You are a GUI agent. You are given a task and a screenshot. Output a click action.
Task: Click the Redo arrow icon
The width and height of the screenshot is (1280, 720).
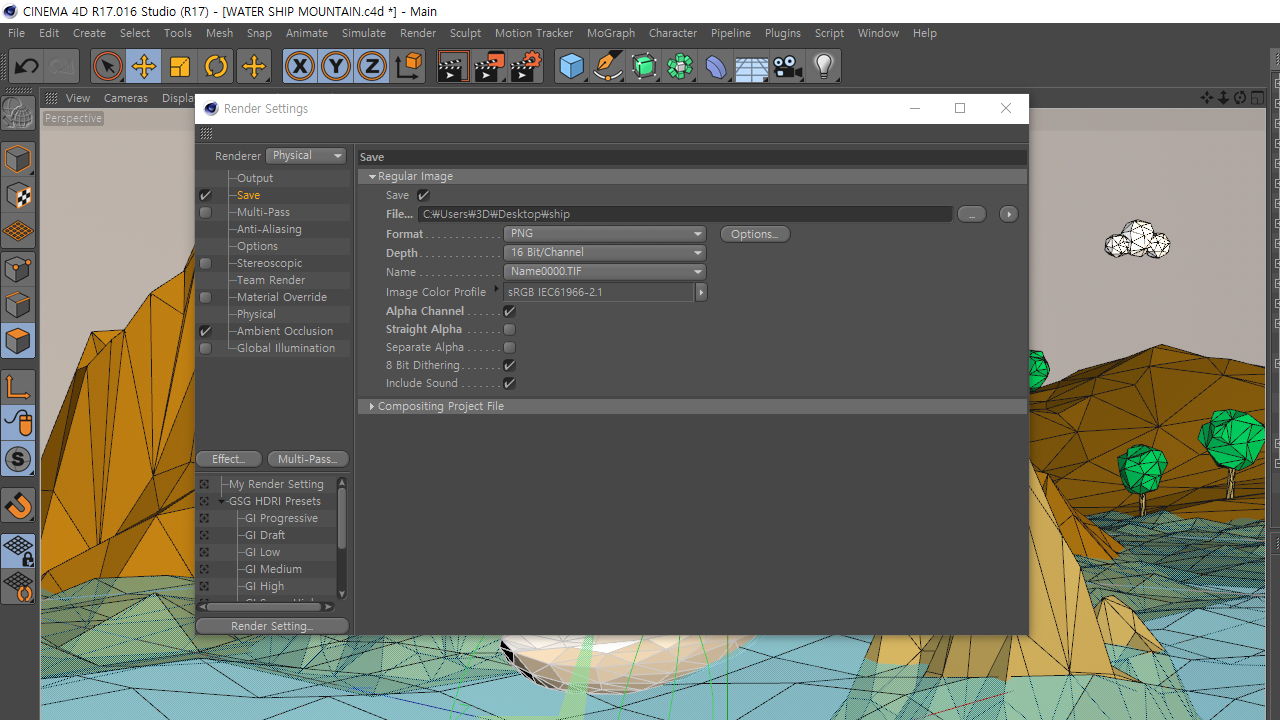tap(62, 67)
